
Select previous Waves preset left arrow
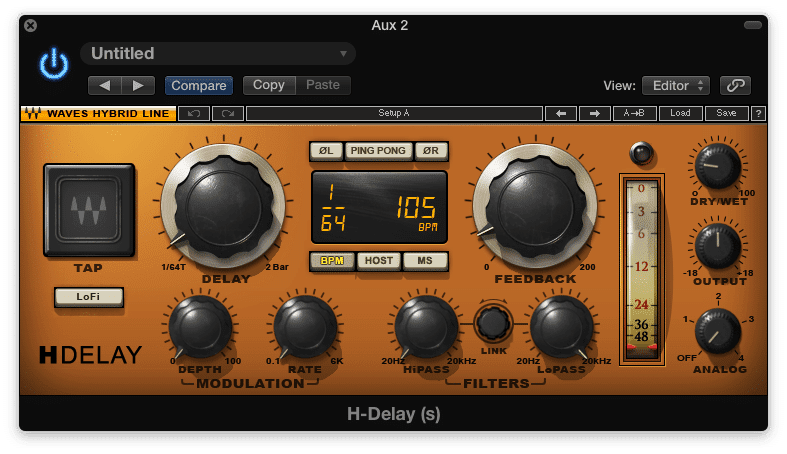561,113
